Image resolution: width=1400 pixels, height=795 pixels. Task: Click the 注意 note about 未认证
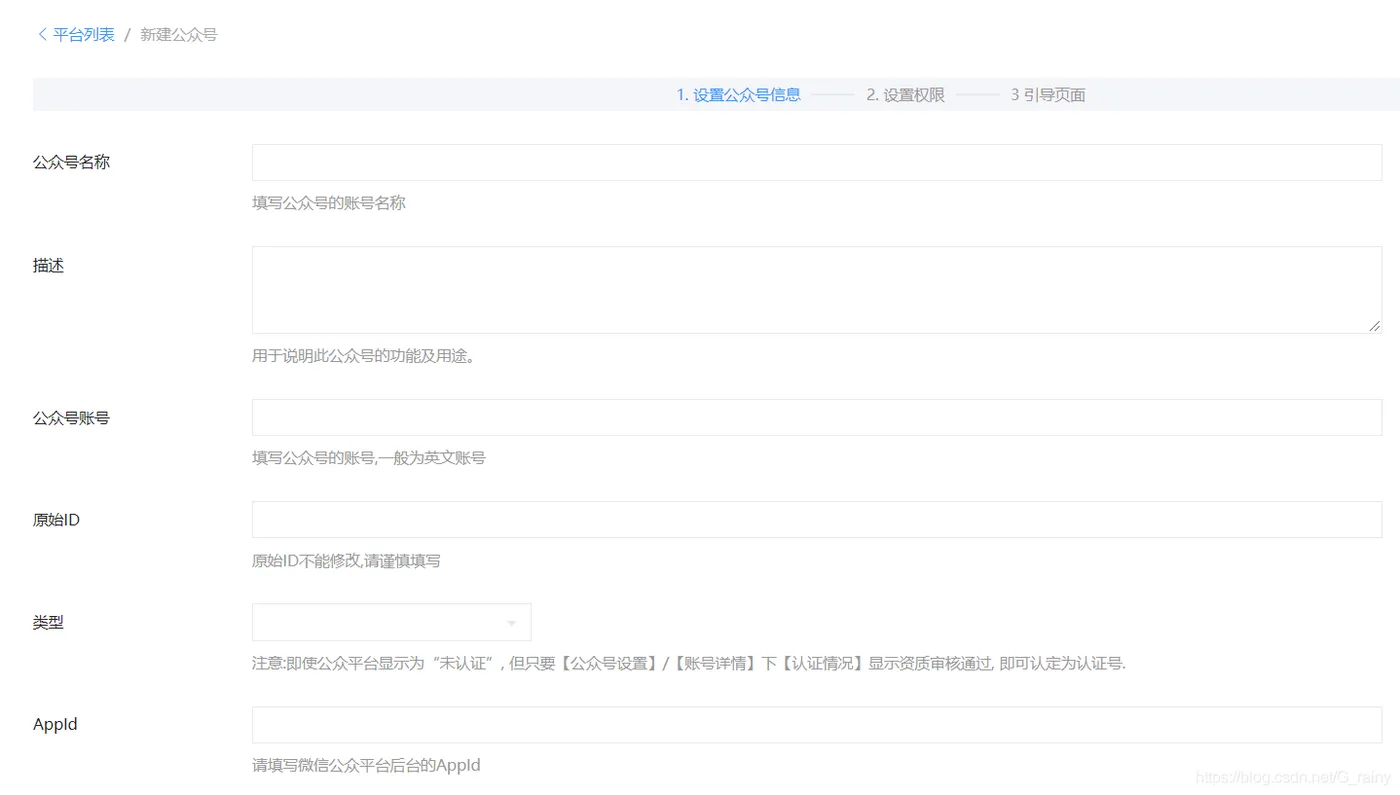click(x=689, y=663)
